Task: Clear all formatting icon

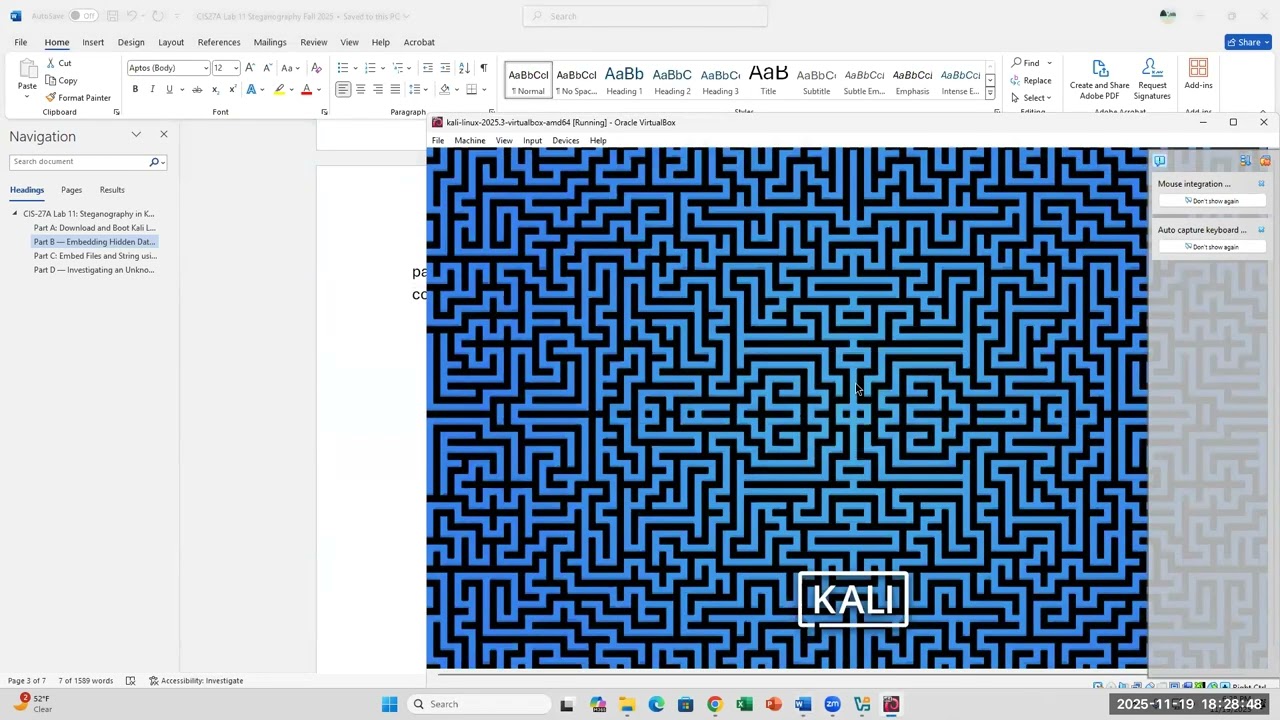Action: click(316, 67)
